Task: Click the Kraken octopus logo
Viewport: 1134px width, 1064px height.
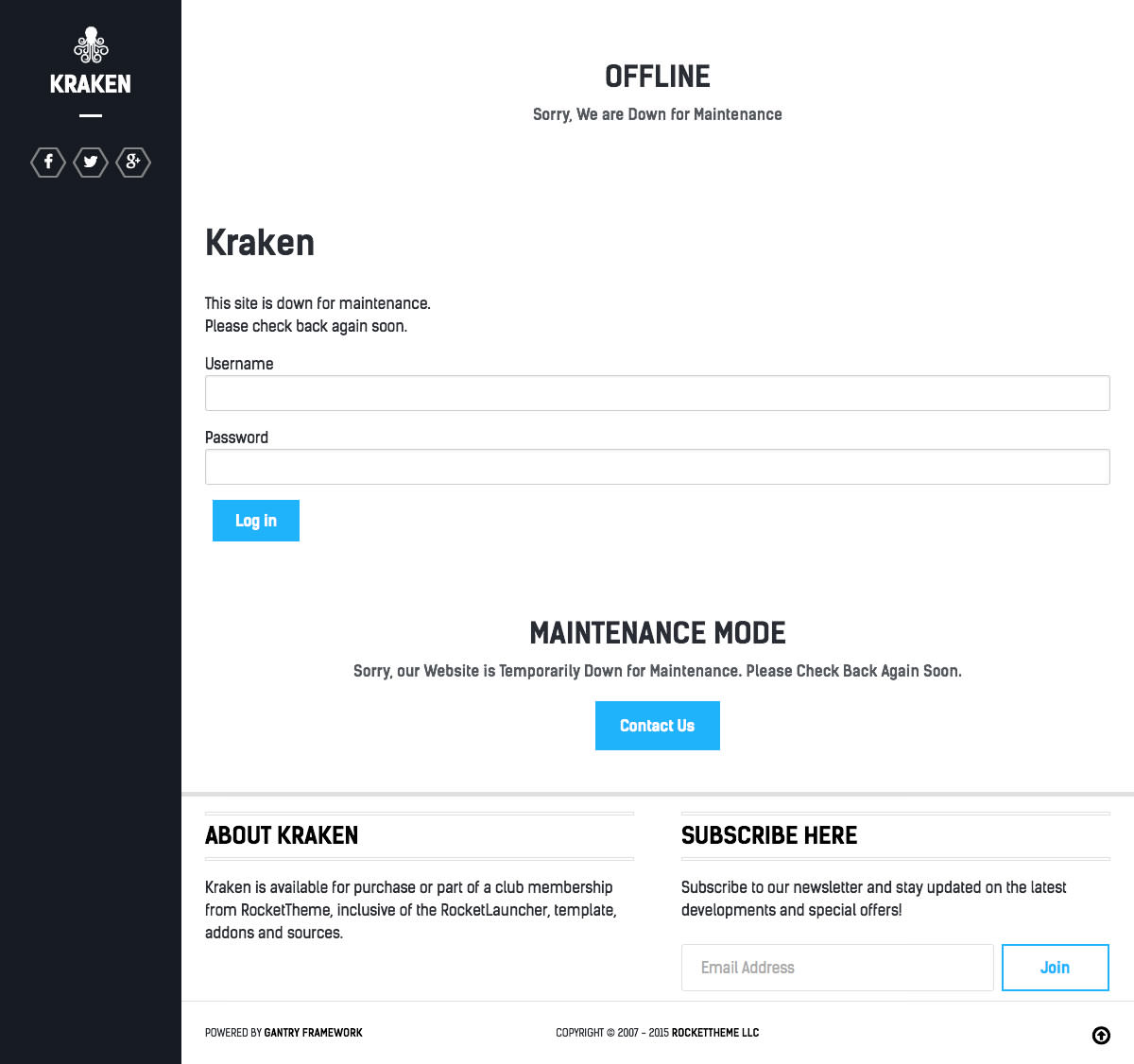Action: click(x=91, y=45)
